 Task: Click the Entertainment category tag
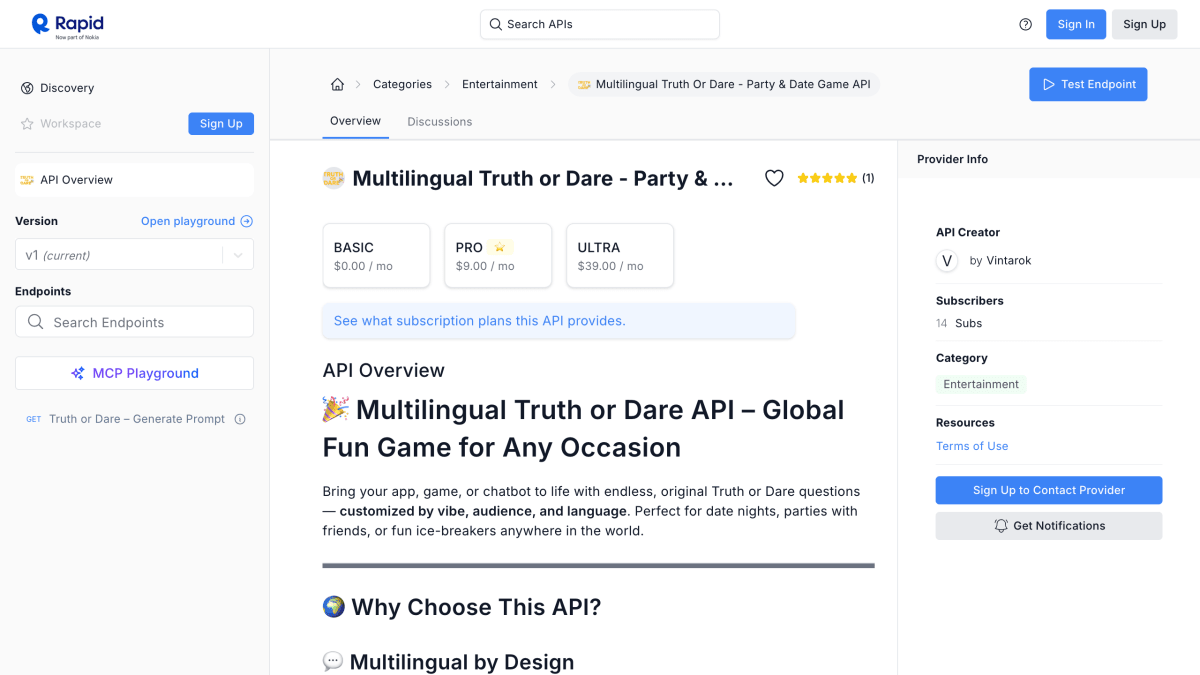(x=981, y=384)
